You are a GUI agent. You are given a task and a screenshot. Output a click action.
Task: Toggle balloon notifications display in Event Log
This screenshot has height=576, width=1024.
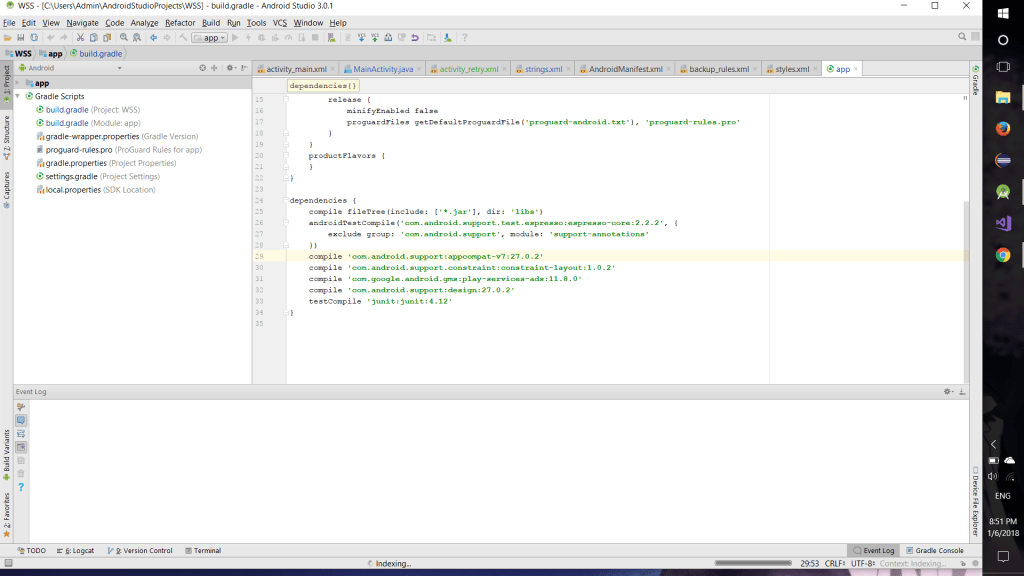[x=21, y=421]
